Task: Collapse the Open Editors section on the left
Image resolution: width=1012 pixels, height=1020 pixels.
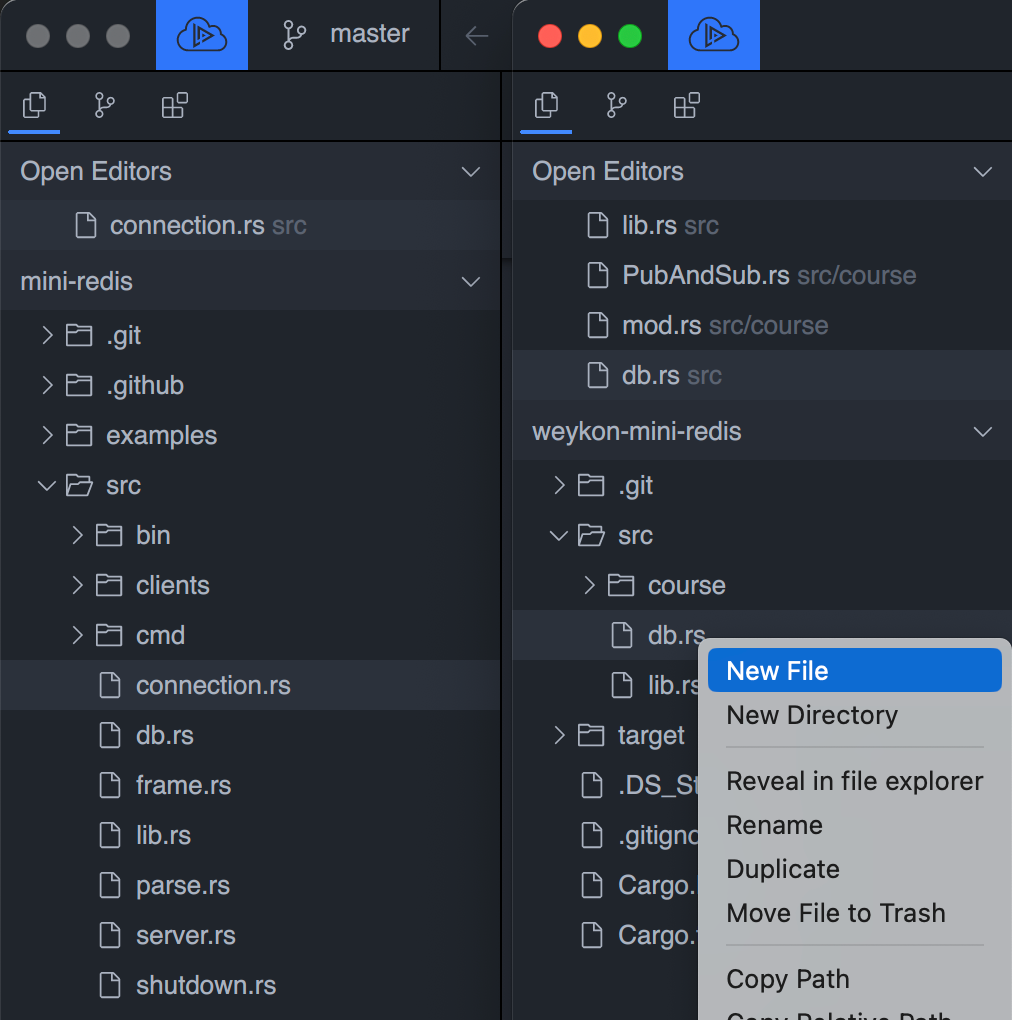Action: pos(470,171)
